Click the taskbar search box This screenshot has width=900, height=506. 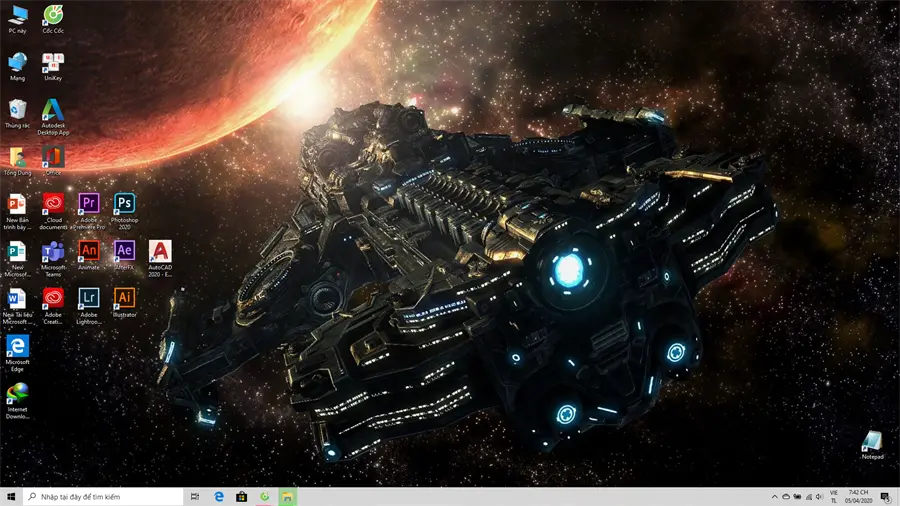pos(103,497)
